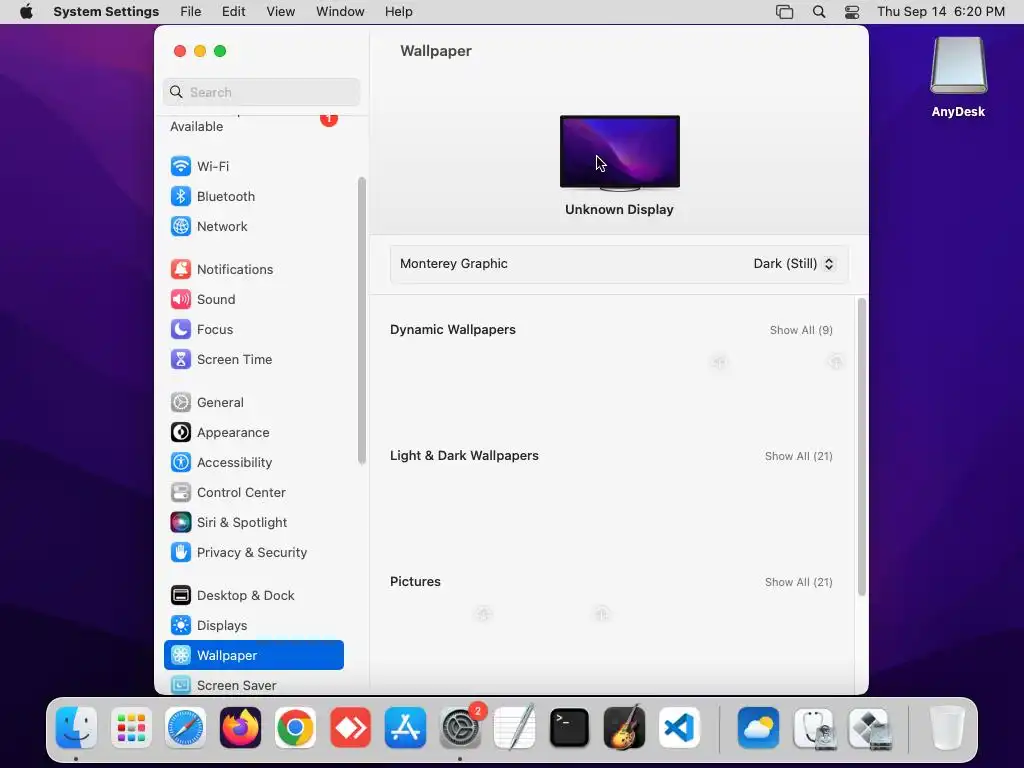Screen dimensions: 1024x768
Task: Open the Window menu
Action: (x=340, y=12)
